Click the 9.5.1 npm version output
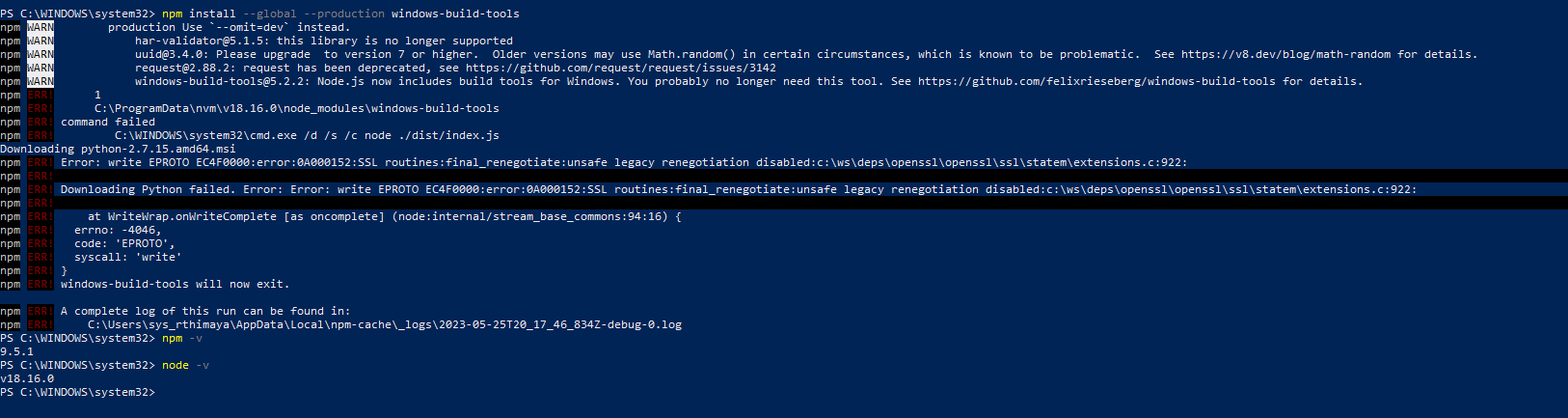The height and width of the screenshot is (418, 1568). [x=16, y=351]
